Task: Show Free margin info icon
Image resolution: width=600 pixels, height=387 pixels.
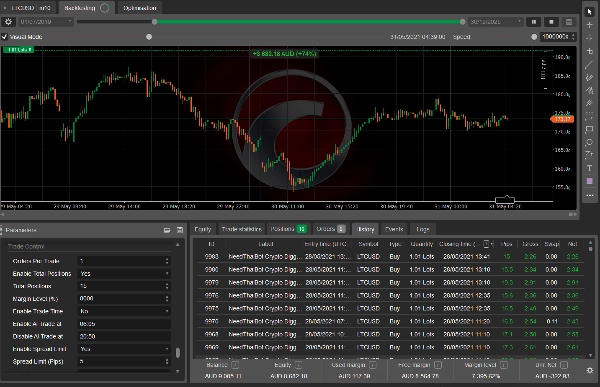Action: [438, 365]
